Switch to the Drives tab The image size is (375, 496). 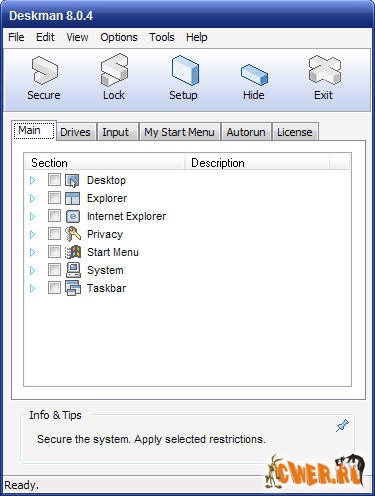coord(75,132)
